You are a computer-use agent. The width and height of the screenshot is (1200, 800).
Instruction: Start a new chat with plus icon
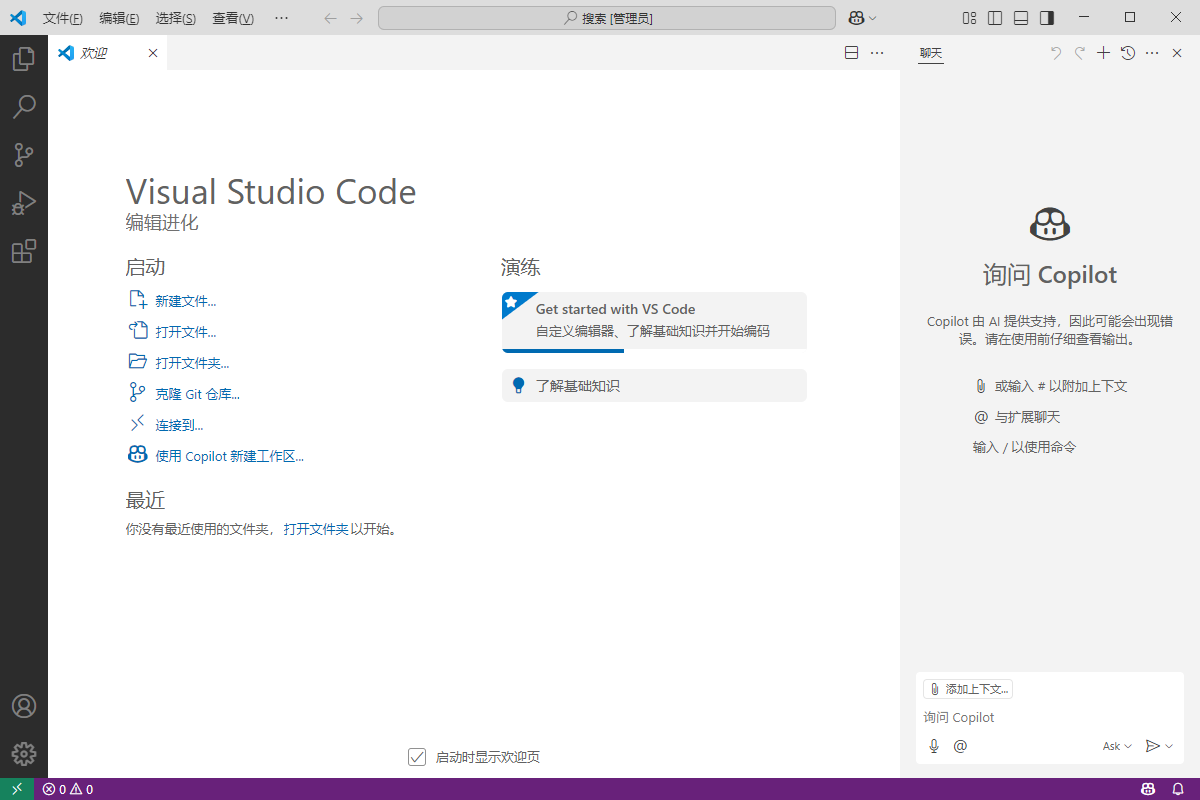pos(1103,53)
